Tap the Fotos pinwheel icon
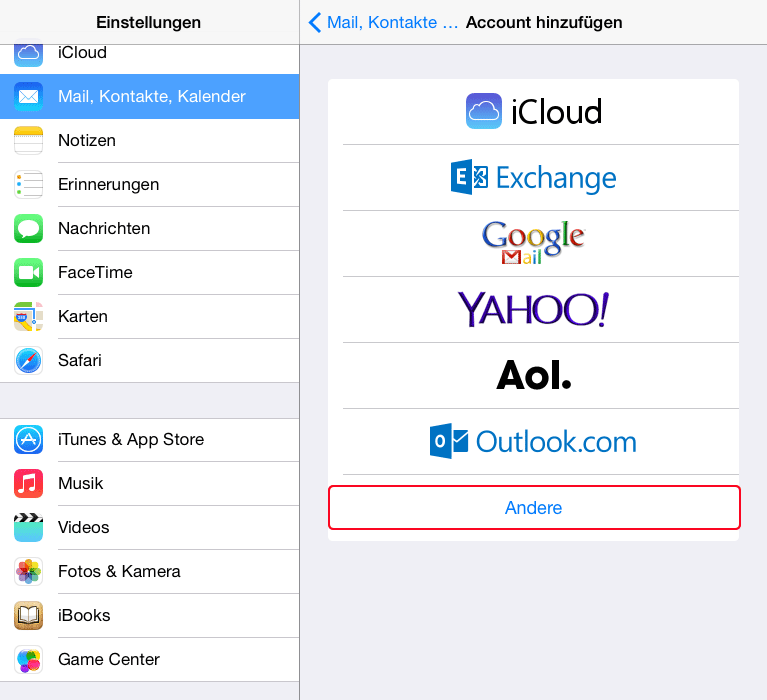This screenshot has width=767, height=700. 28,571
